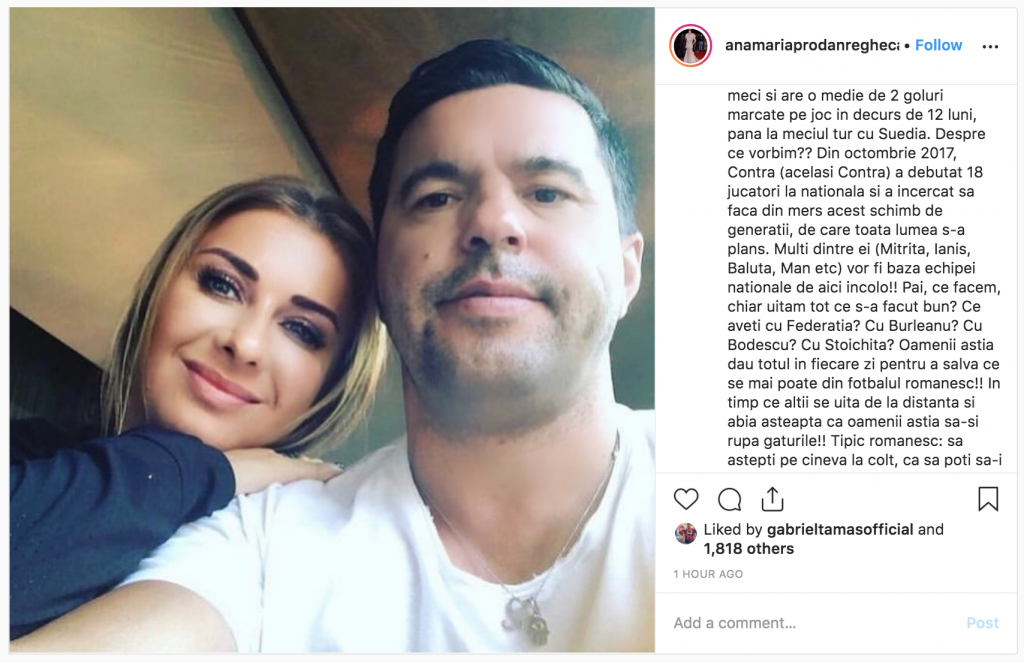Open the anamariaprodanreghec username profile
This screenshot has width=1024, height=663.
812,45
